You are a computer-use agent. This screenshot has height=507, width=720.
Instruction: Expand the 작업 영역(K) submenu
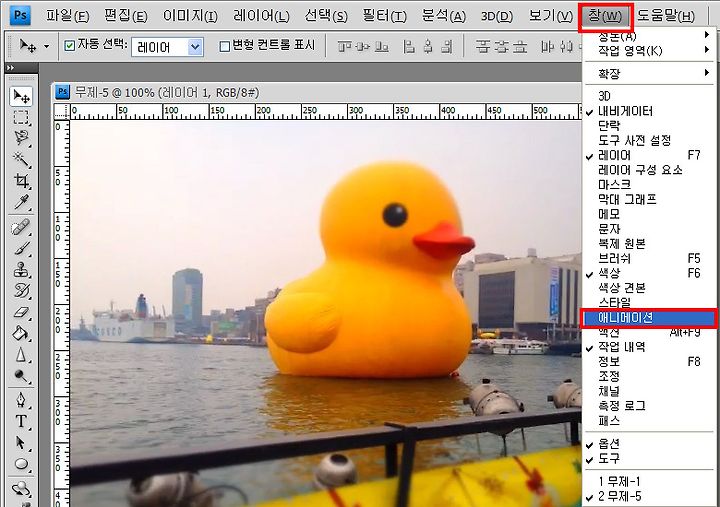[648, 50]
